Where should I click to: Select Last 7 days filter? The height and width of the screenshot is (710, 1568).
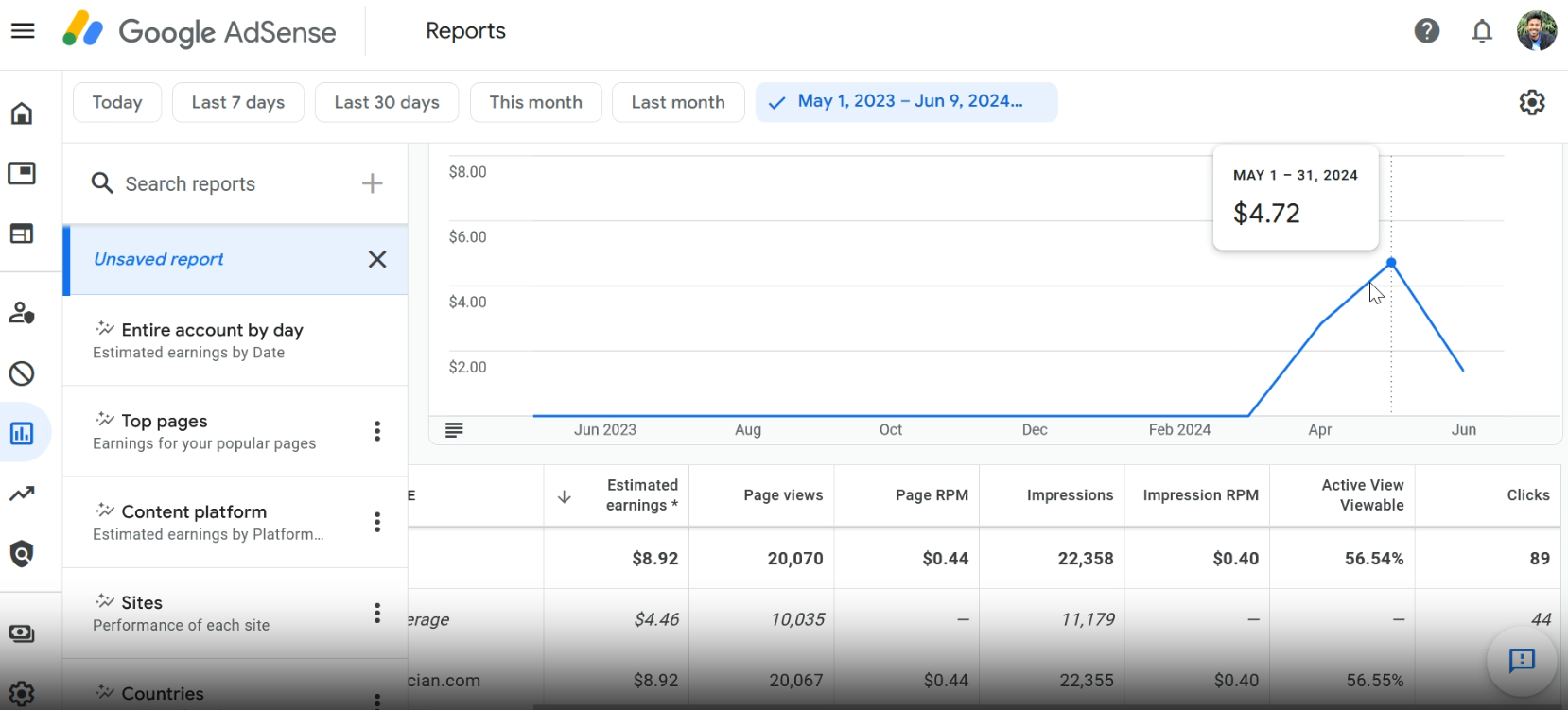point(238,102)
